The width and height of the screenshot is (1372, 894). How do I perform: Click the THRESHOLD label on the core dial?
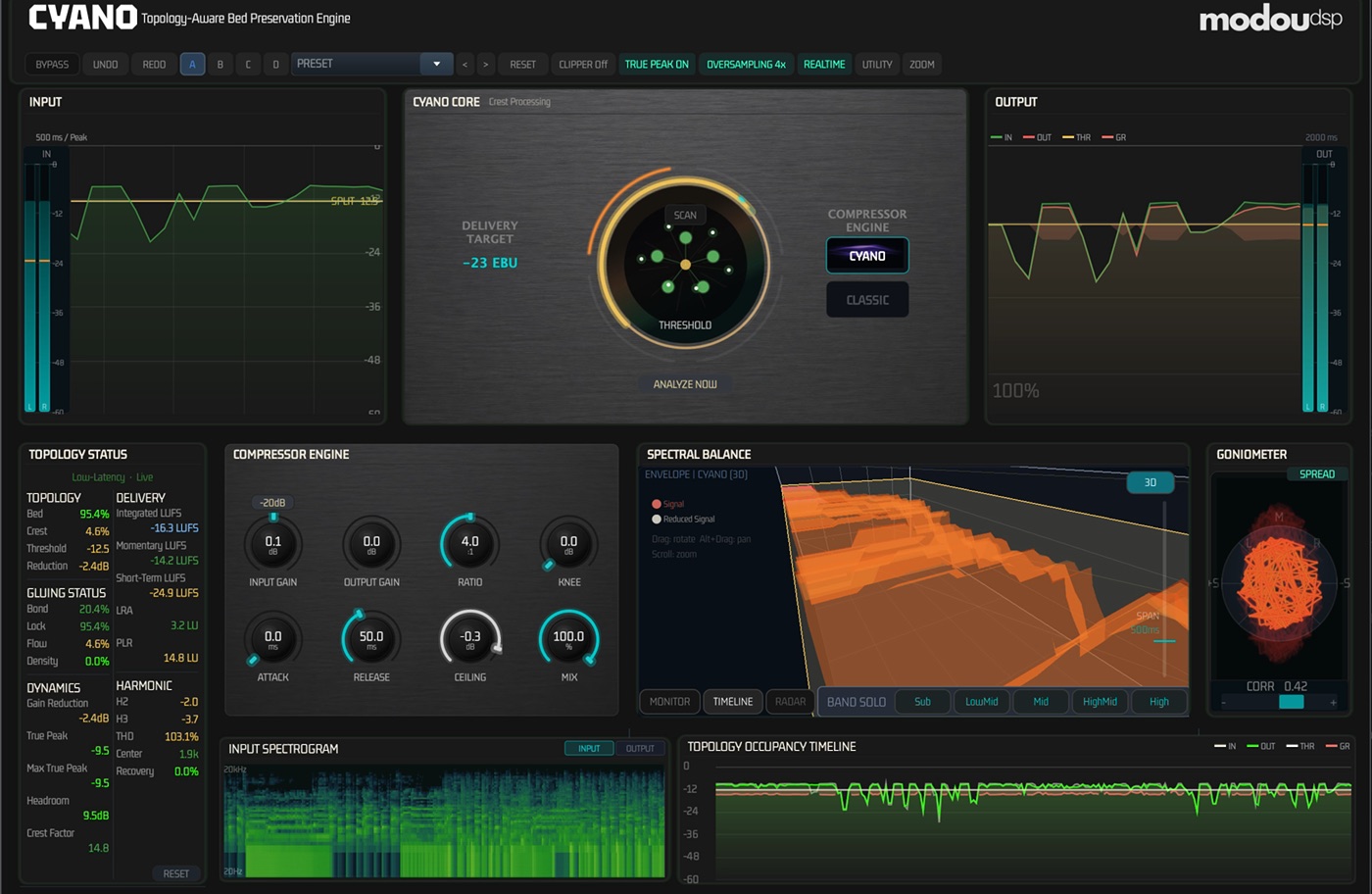pyautogui.click(x=685, y=325)
